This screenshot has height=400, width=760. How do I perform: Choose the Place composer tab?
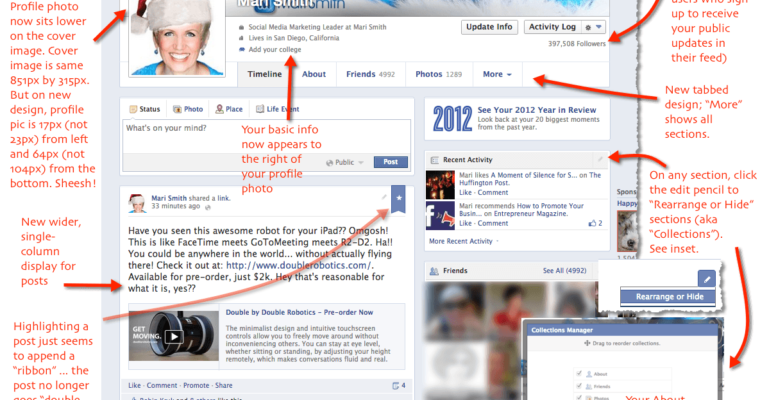[229, 109]
